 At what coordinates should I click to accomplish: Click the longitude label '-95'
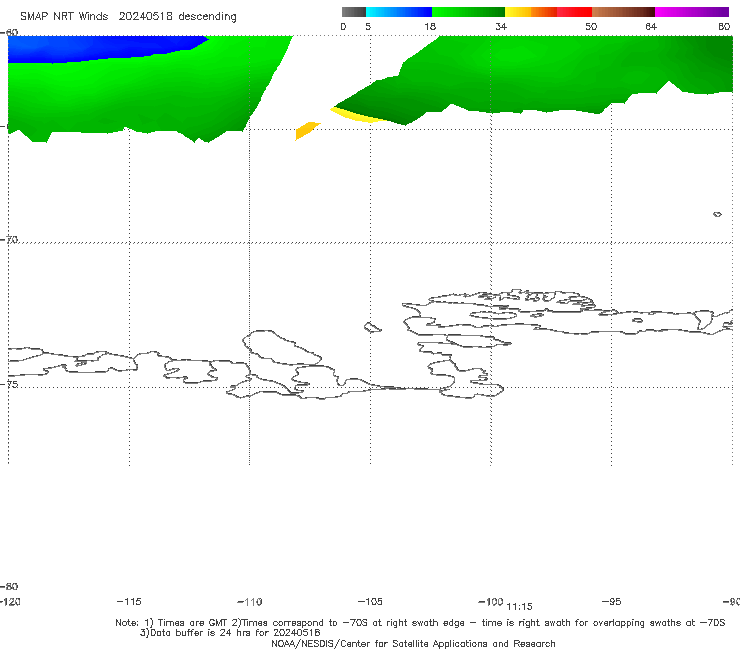(x=612, y=601)
